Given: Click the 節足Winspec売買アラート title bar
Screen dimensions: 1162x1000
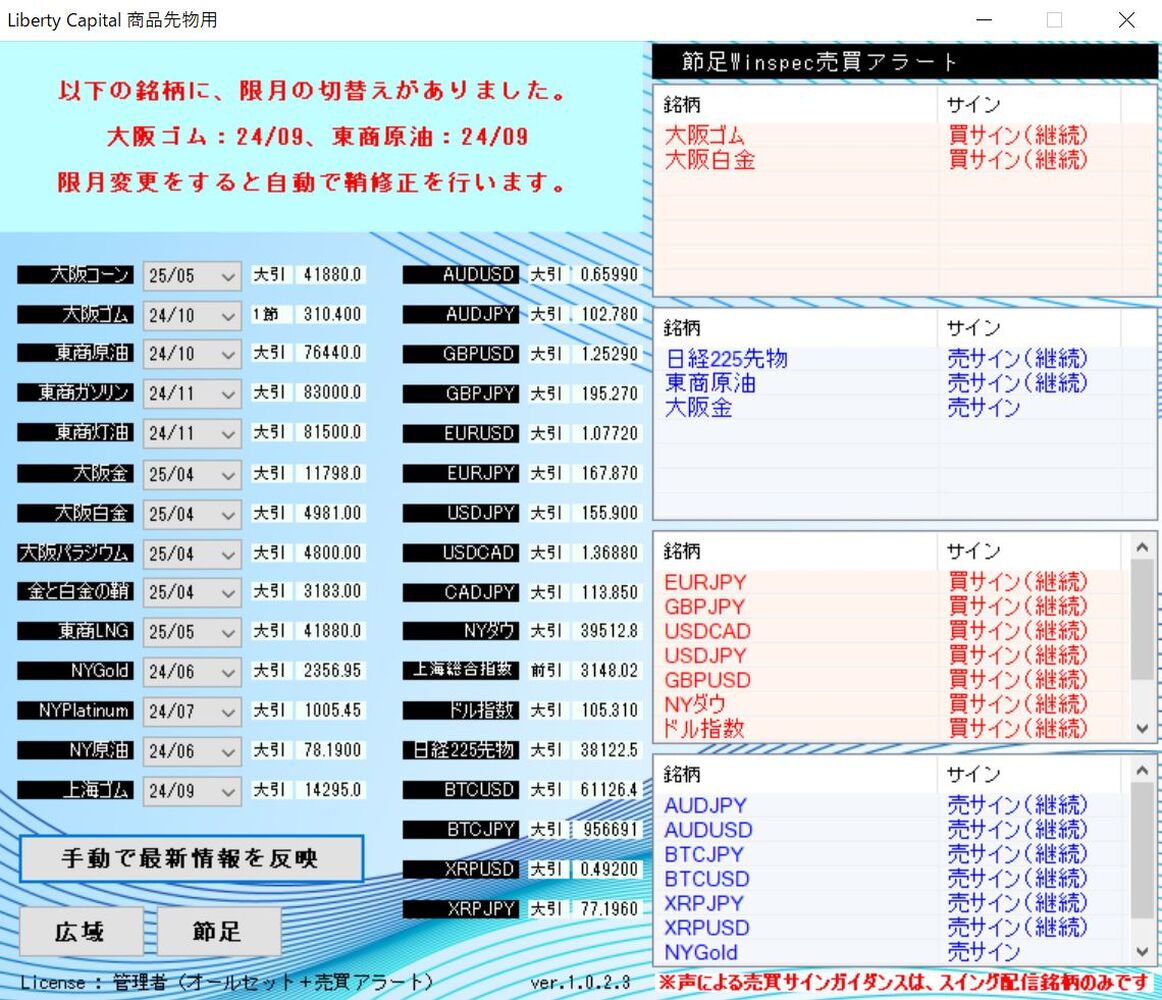Looking at the screenshot, I should (x=904, y=62).
